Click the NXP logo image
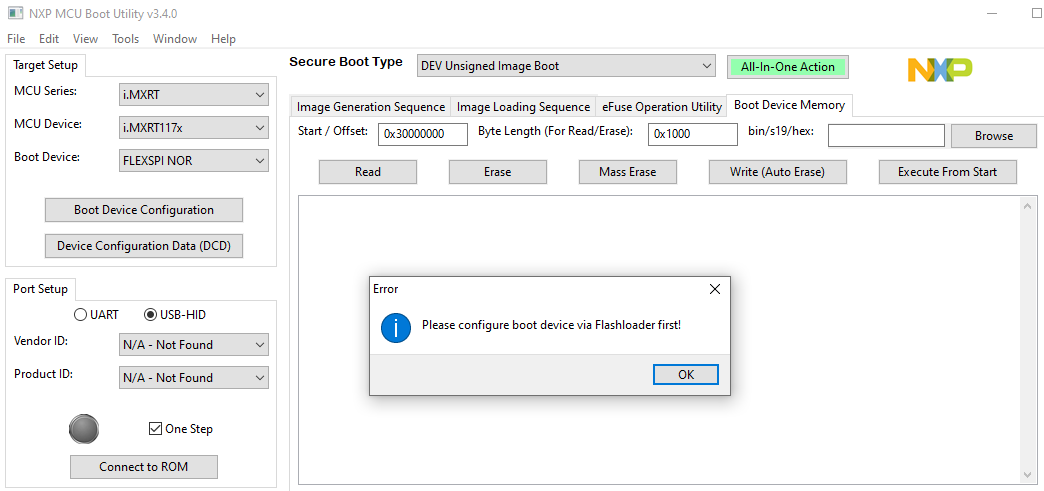 [939, 69]
